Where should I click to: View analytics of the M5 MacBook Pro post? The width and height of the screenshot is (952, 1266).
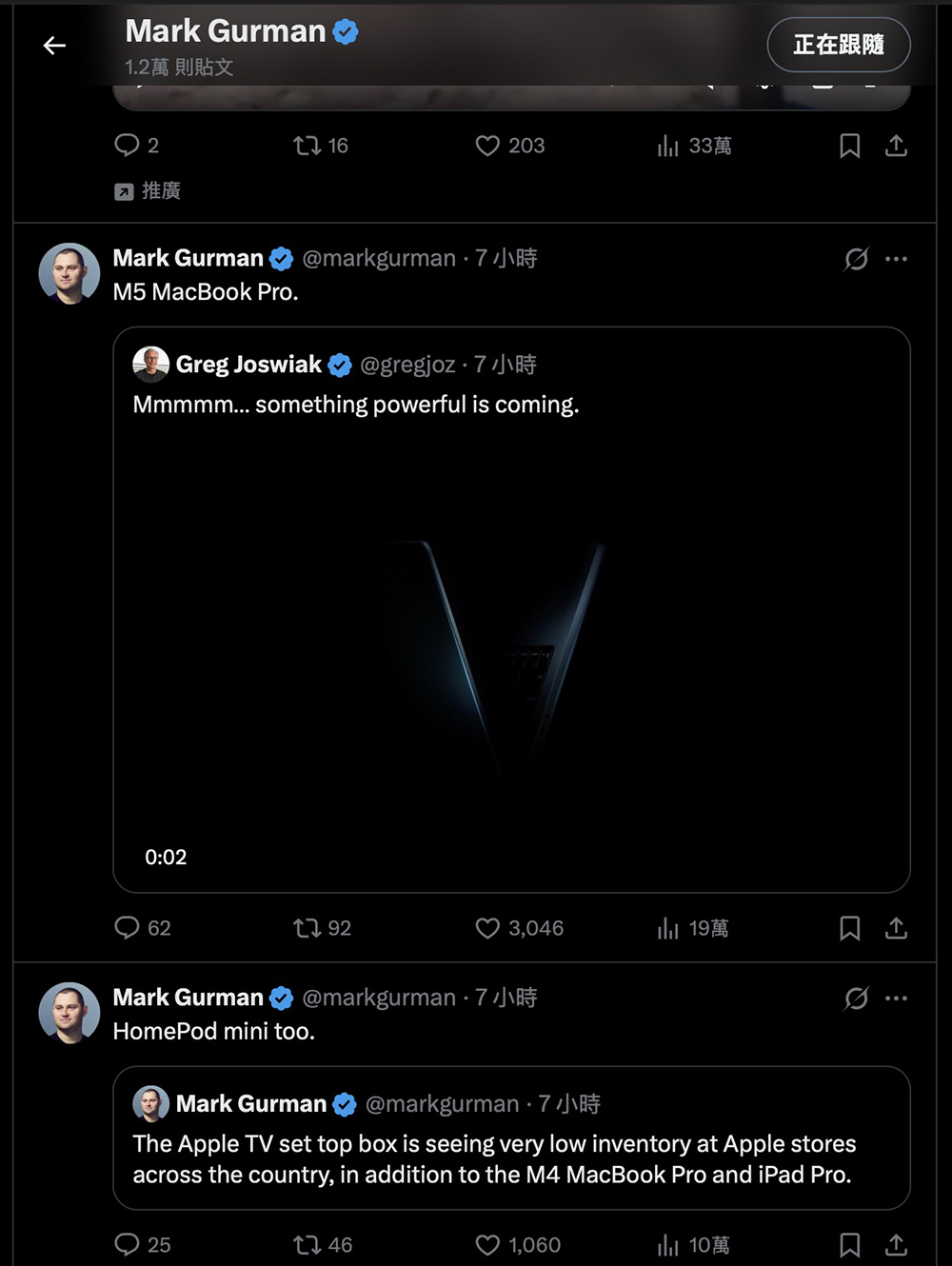tap(668, 928)
